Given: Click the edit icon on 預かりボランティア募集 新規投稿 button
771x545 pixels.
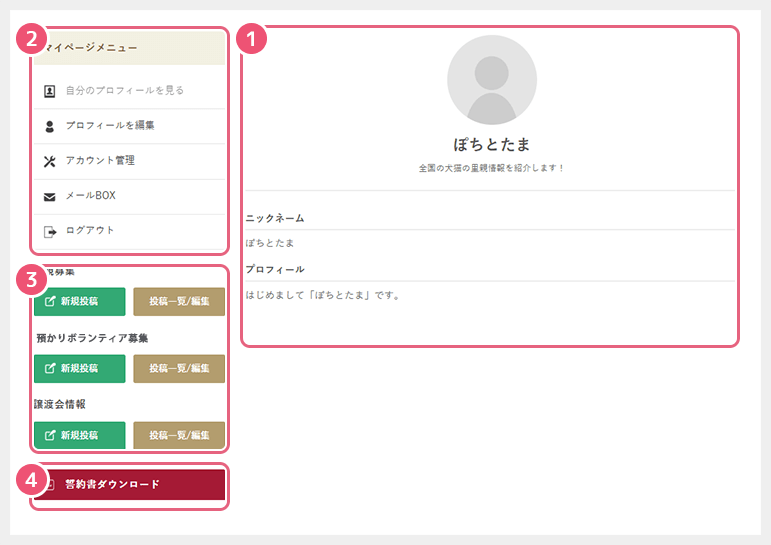Looking at the screenshot, I should click(50, 368).
